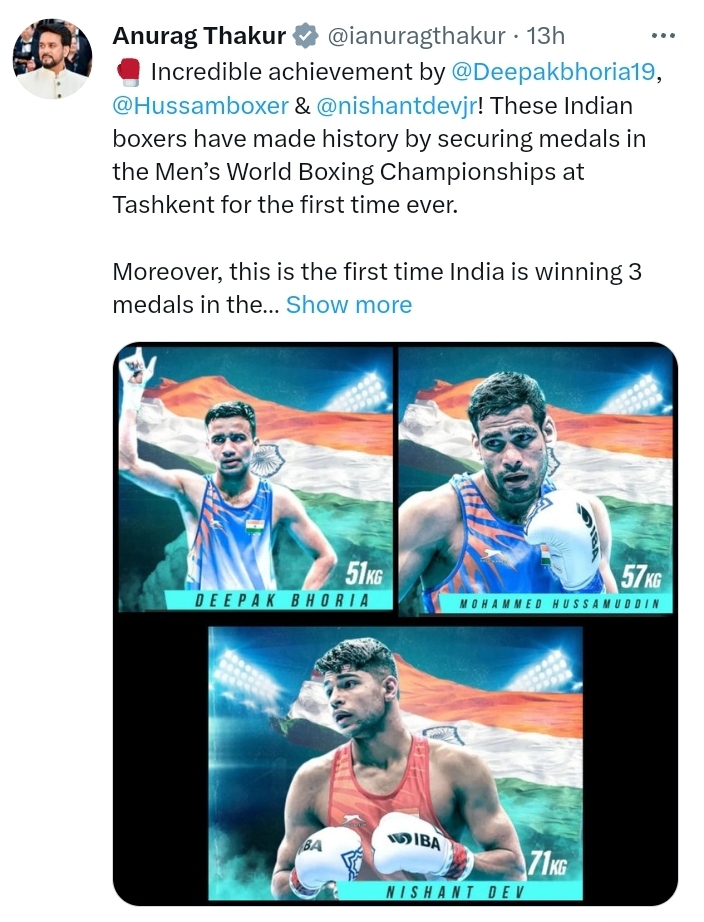Click the 71KG weight label
The width and height of the screenshot is (704, 922).
pos(546,863)
